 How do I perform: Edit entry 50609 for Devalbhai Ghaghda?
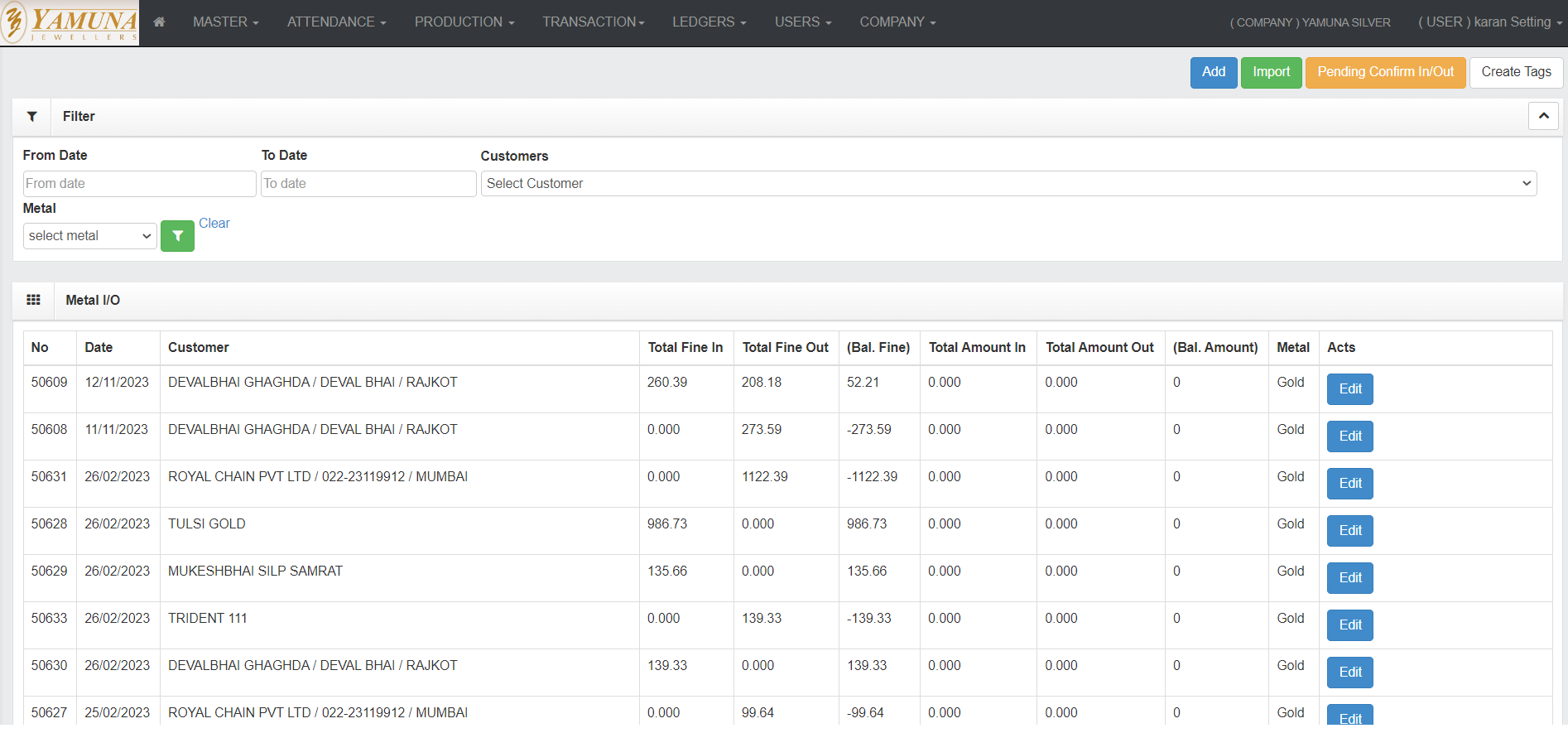point(1349,389)
